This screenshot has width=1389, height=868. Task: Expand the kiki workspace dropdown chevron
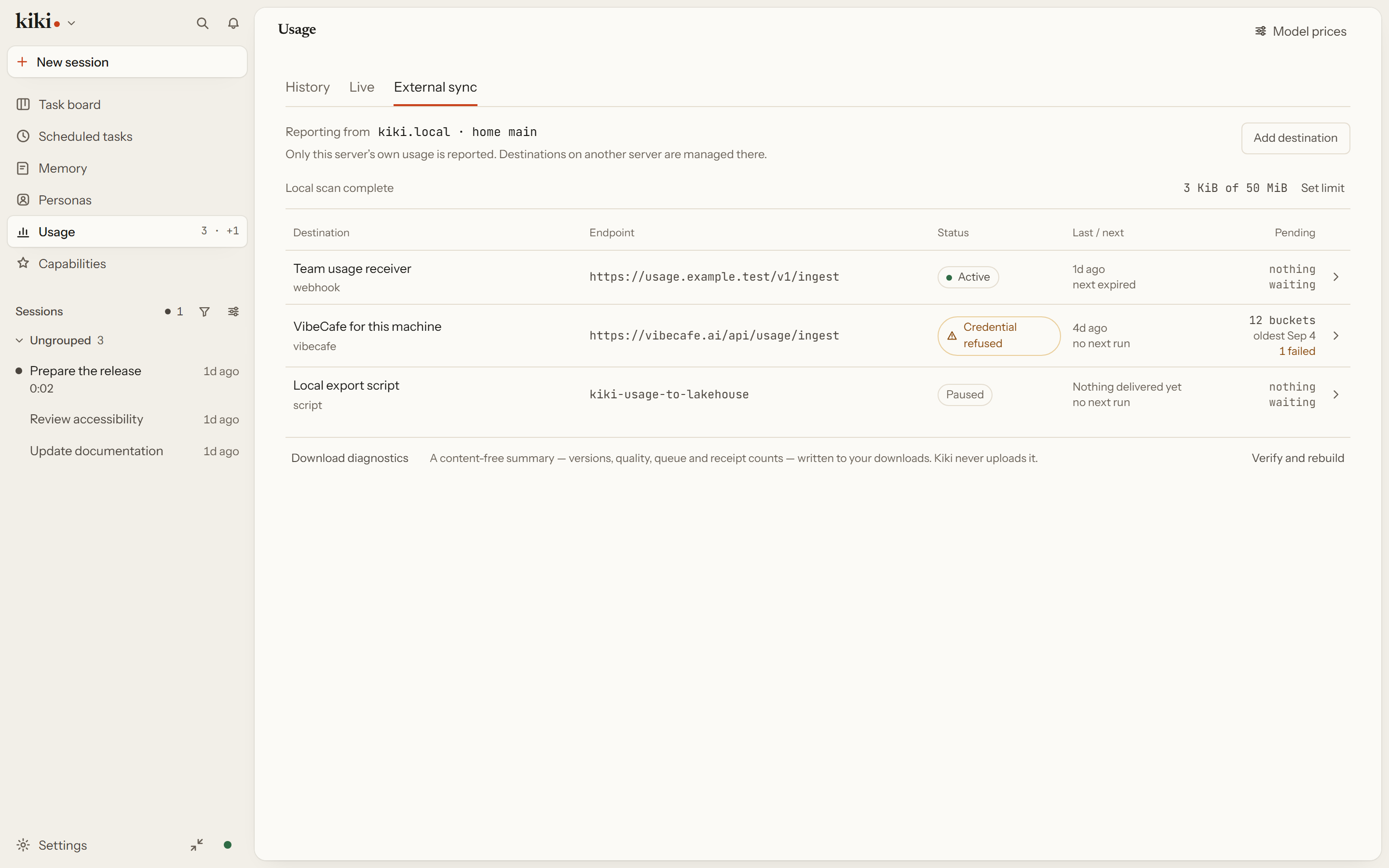pos(72,24)
